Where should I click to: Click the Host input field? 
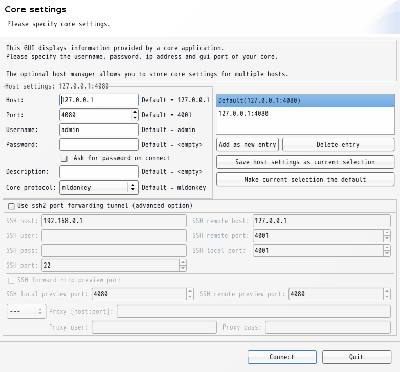pos(99,100)
